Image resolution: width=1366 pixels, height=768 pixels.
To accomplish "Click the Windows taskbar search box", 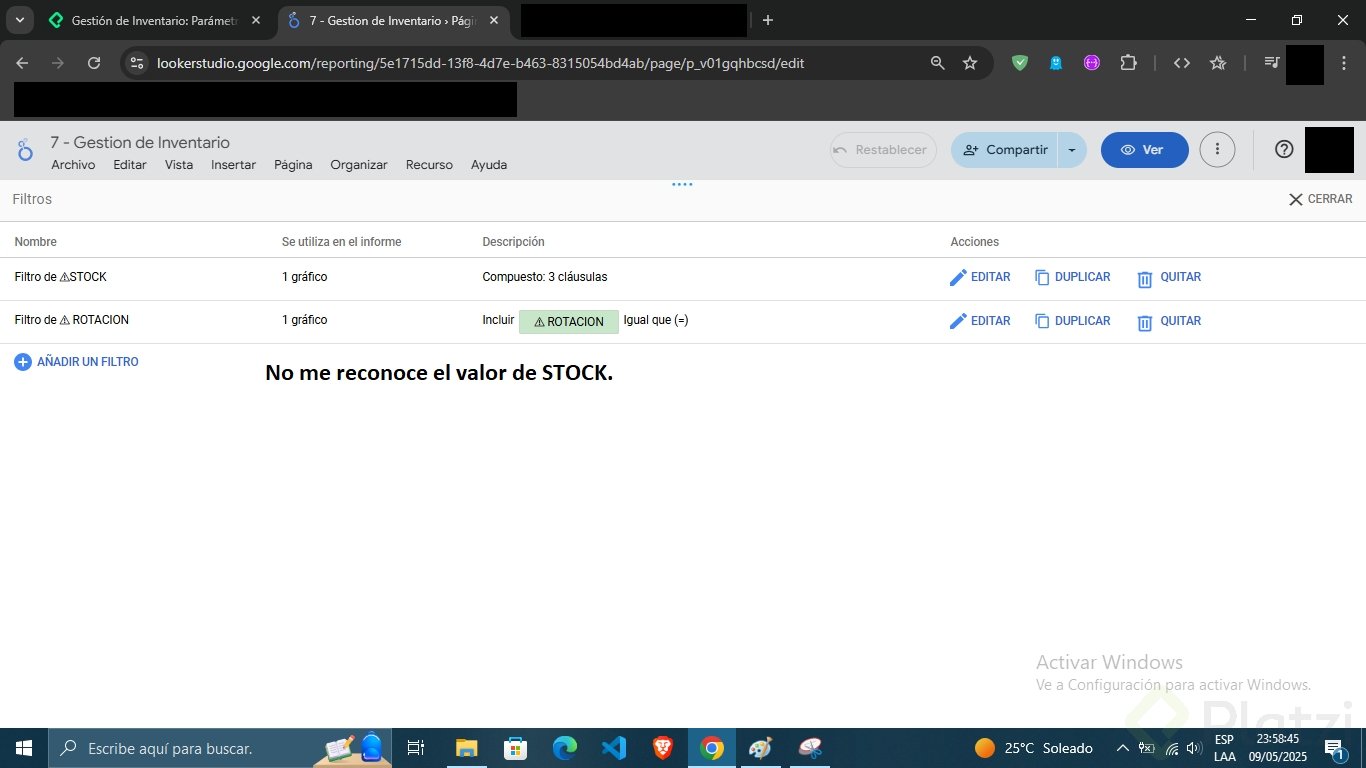I will [220, 748].
